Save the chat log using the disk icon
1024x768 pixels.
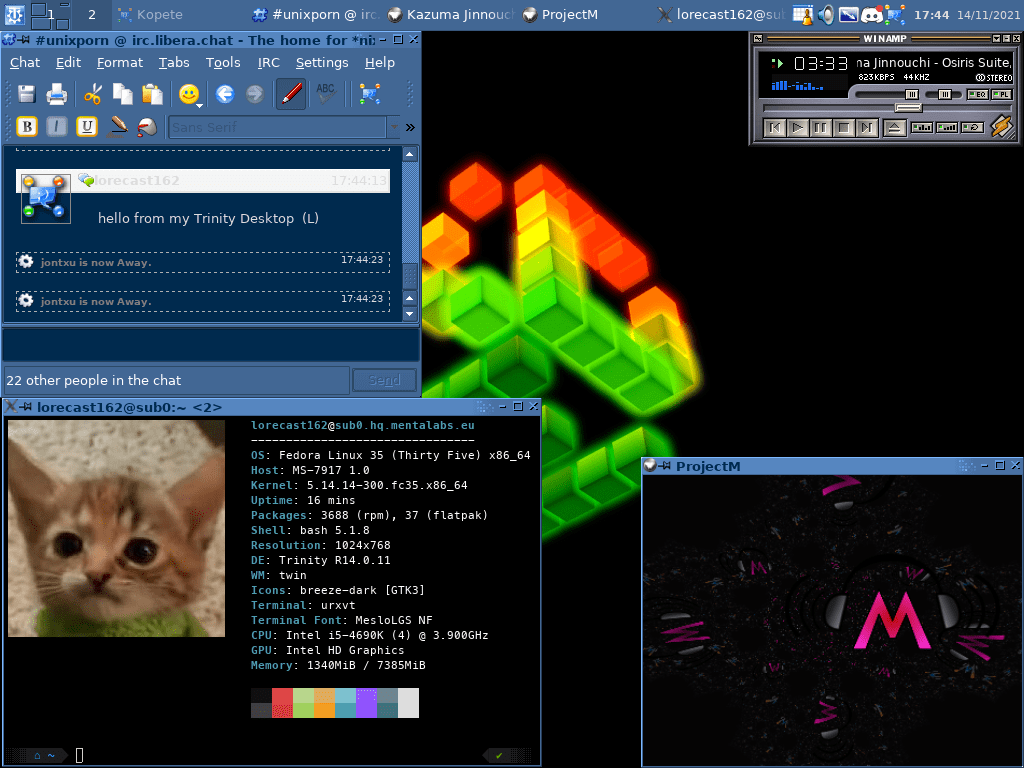(26, 93)
